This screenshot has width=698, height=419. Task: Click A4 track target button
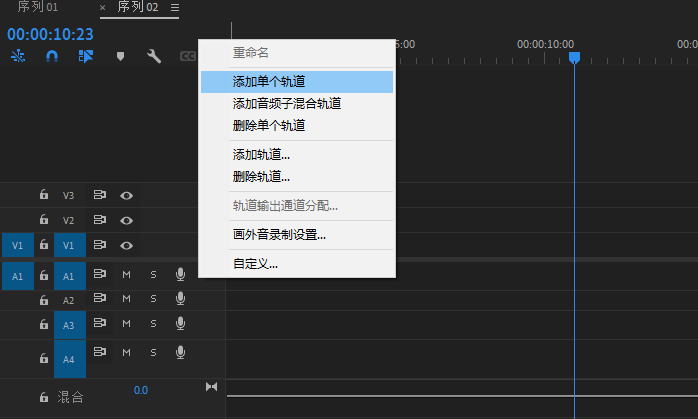coord(69,358)
